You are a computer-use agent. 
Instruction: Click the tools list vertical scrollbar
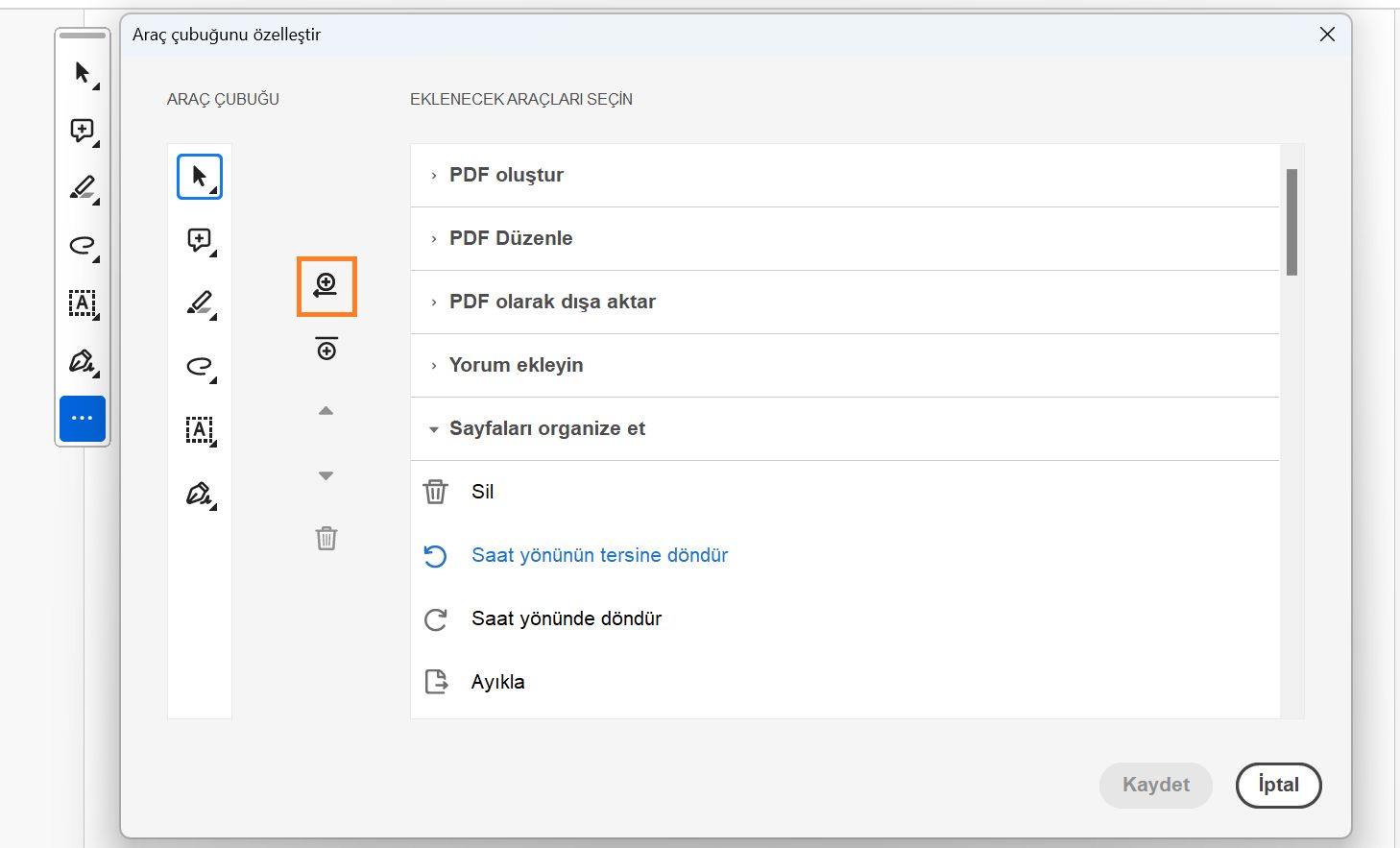point(1291,223)
